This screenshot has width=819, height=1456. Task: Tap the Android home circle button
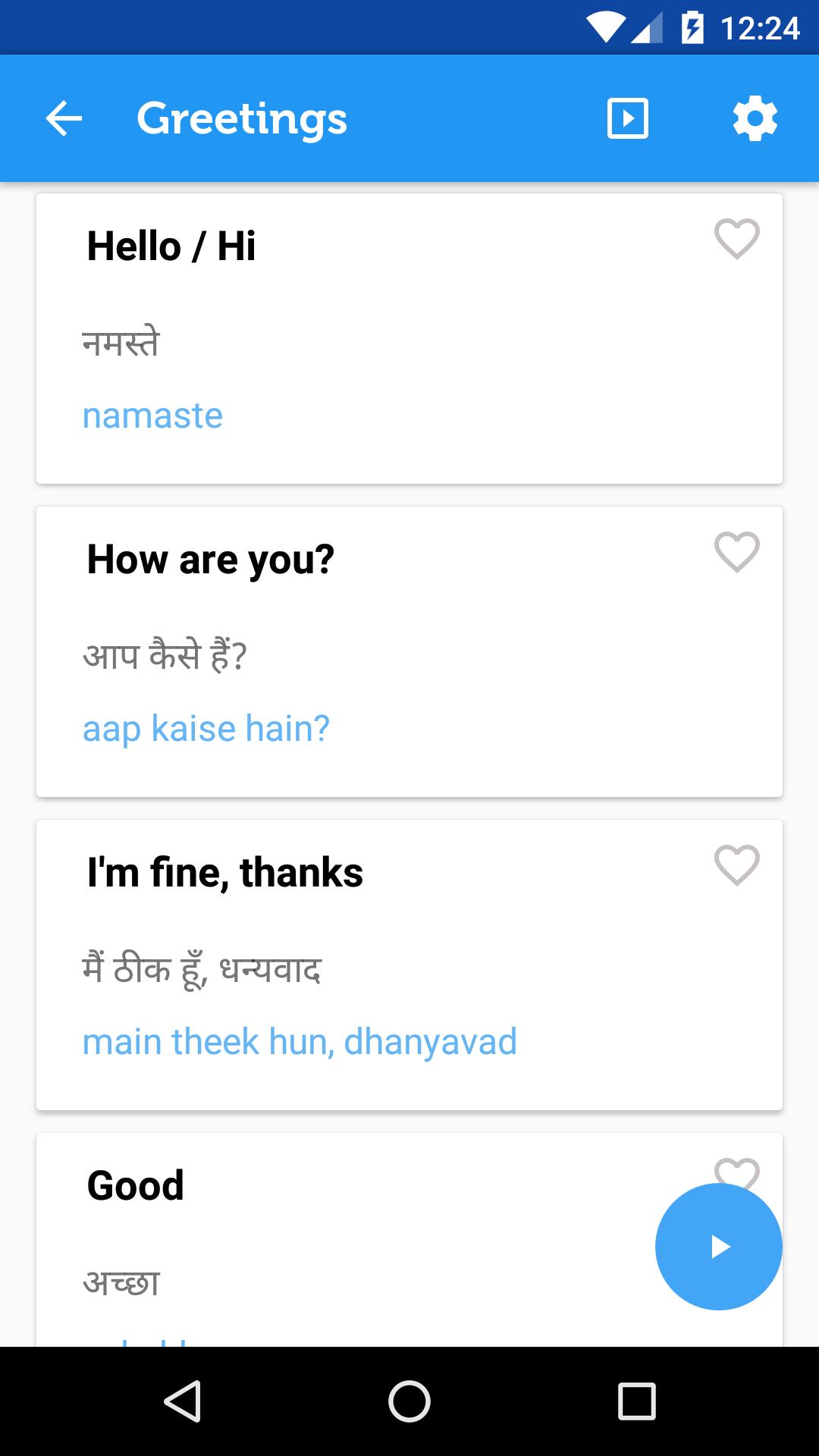click(409, 1401)
